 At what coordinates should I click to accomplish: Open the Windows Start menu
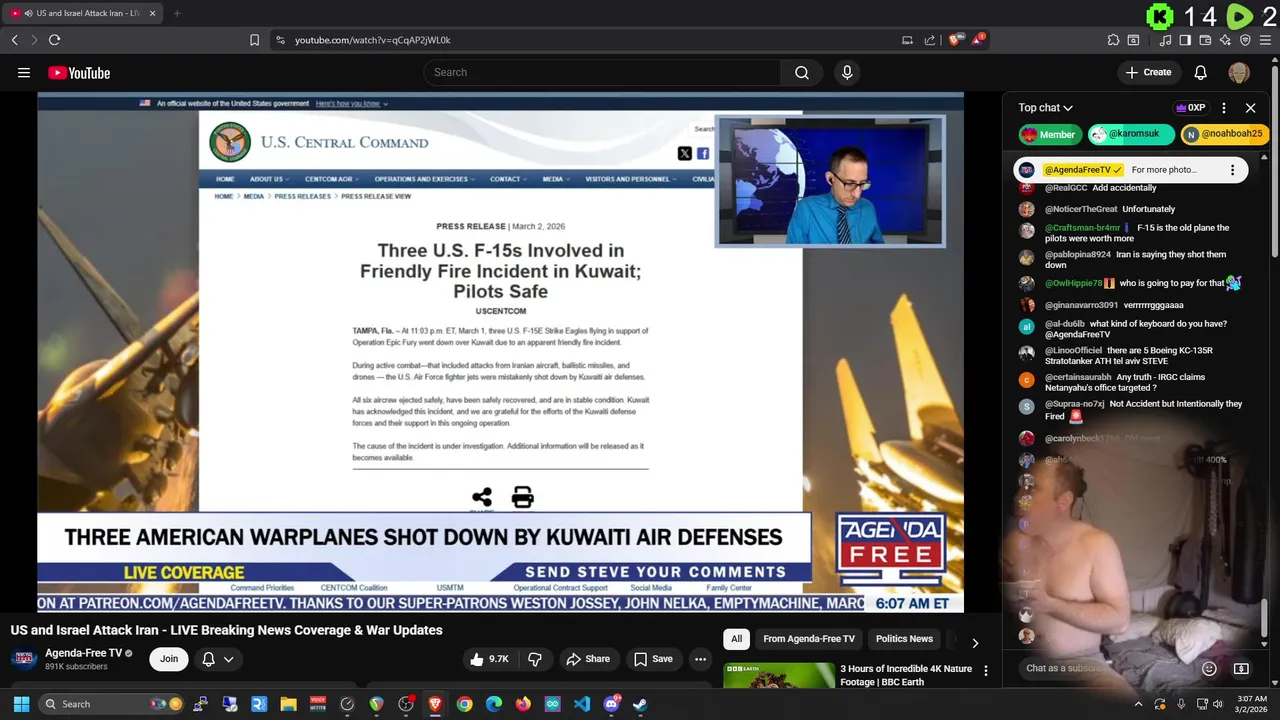coord(21,704)
